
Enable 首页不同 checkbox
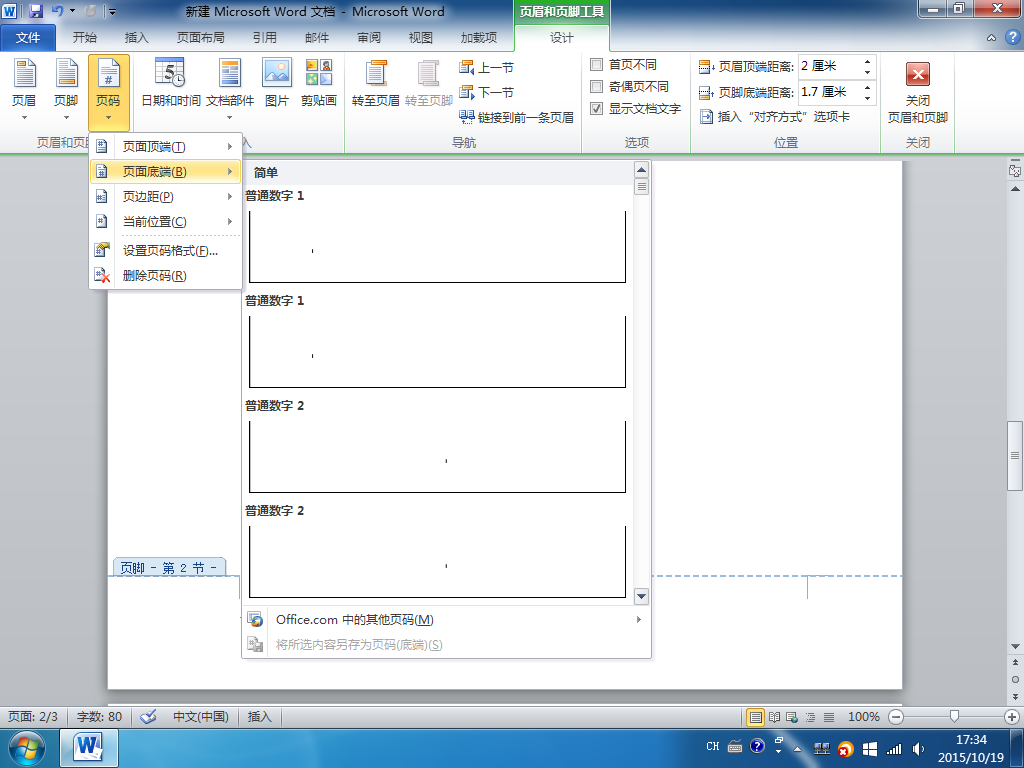tap(596, 65)
